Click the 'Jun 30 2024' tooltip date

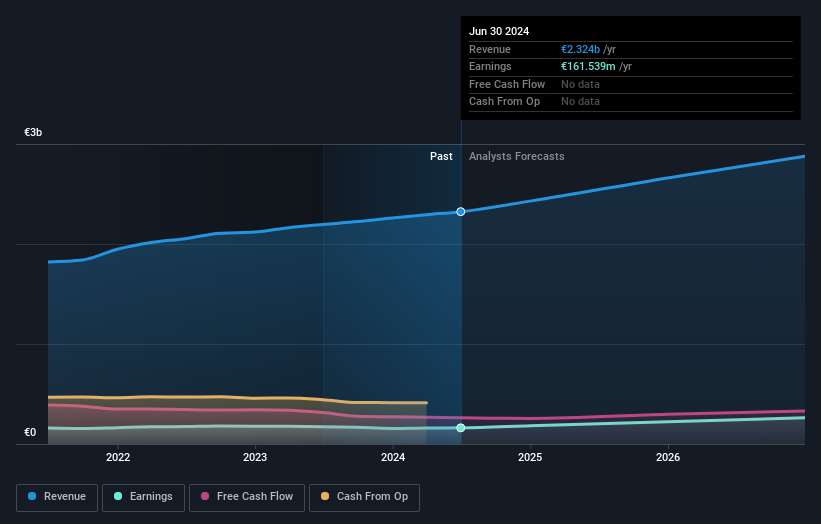click(x=499, y=31)
